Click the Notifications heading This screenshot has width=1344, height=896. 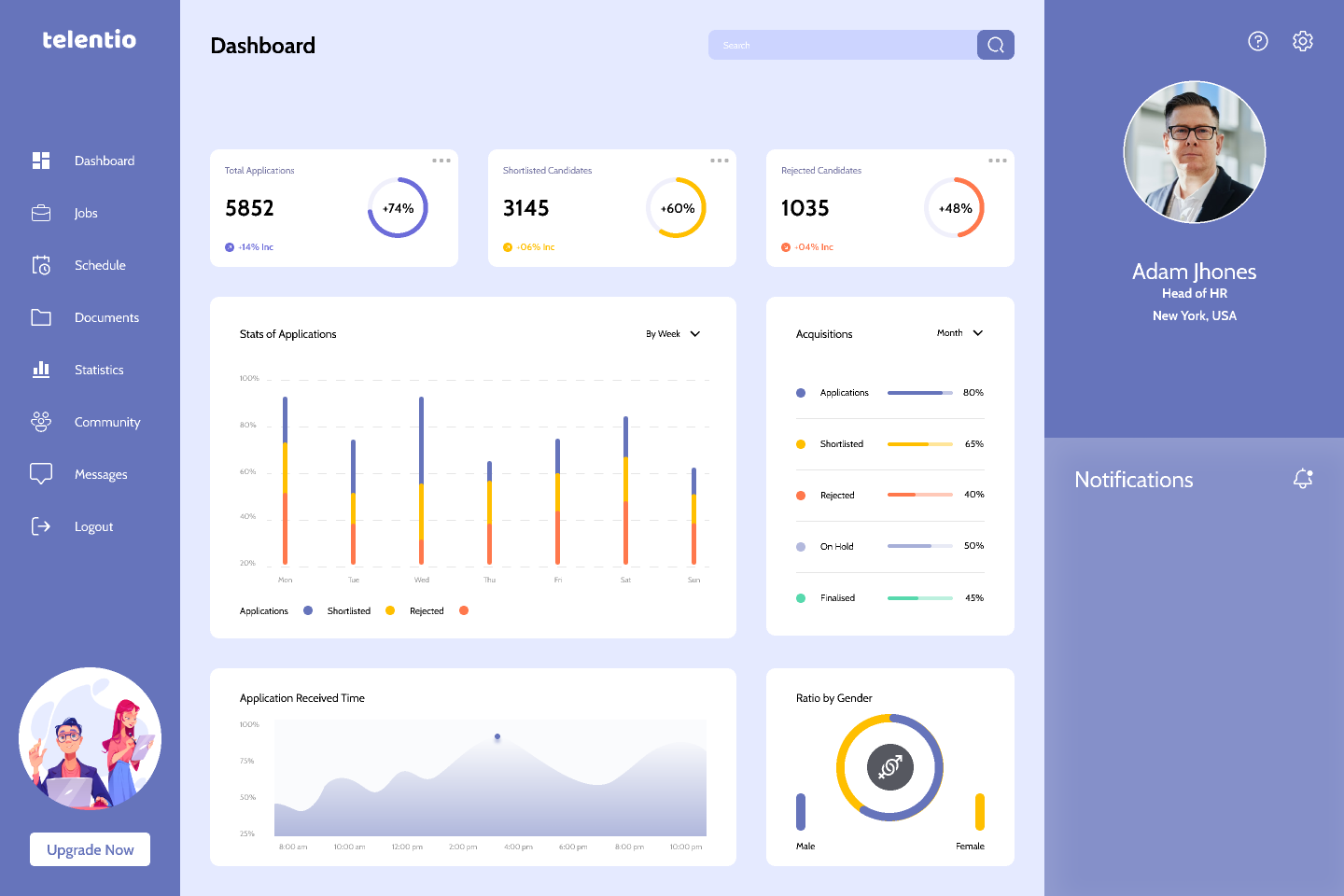pyautogui.click(x=1133, y=480)
